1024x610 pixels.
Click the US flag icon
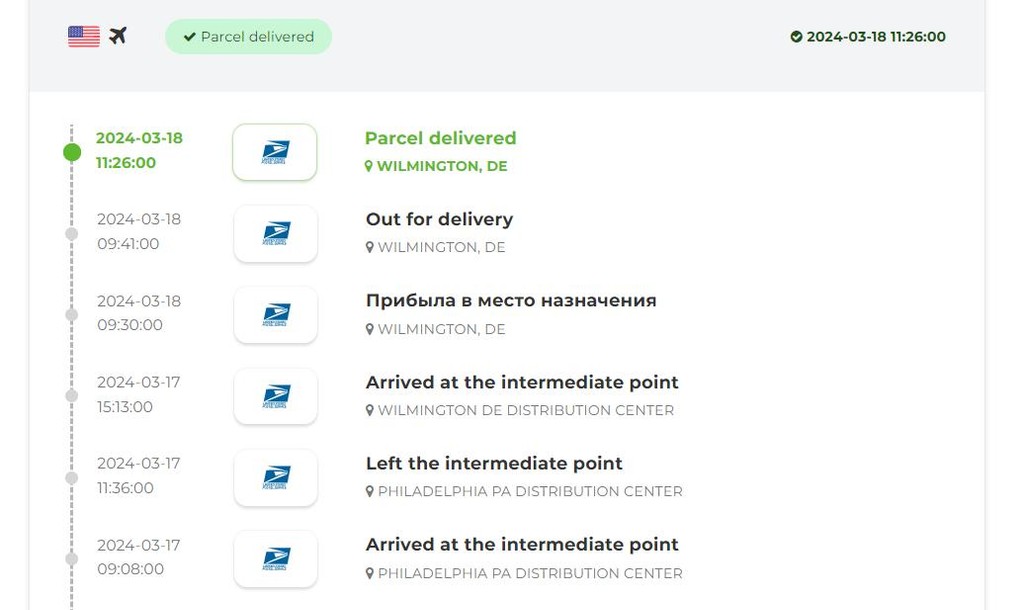(x=84, y=36)
